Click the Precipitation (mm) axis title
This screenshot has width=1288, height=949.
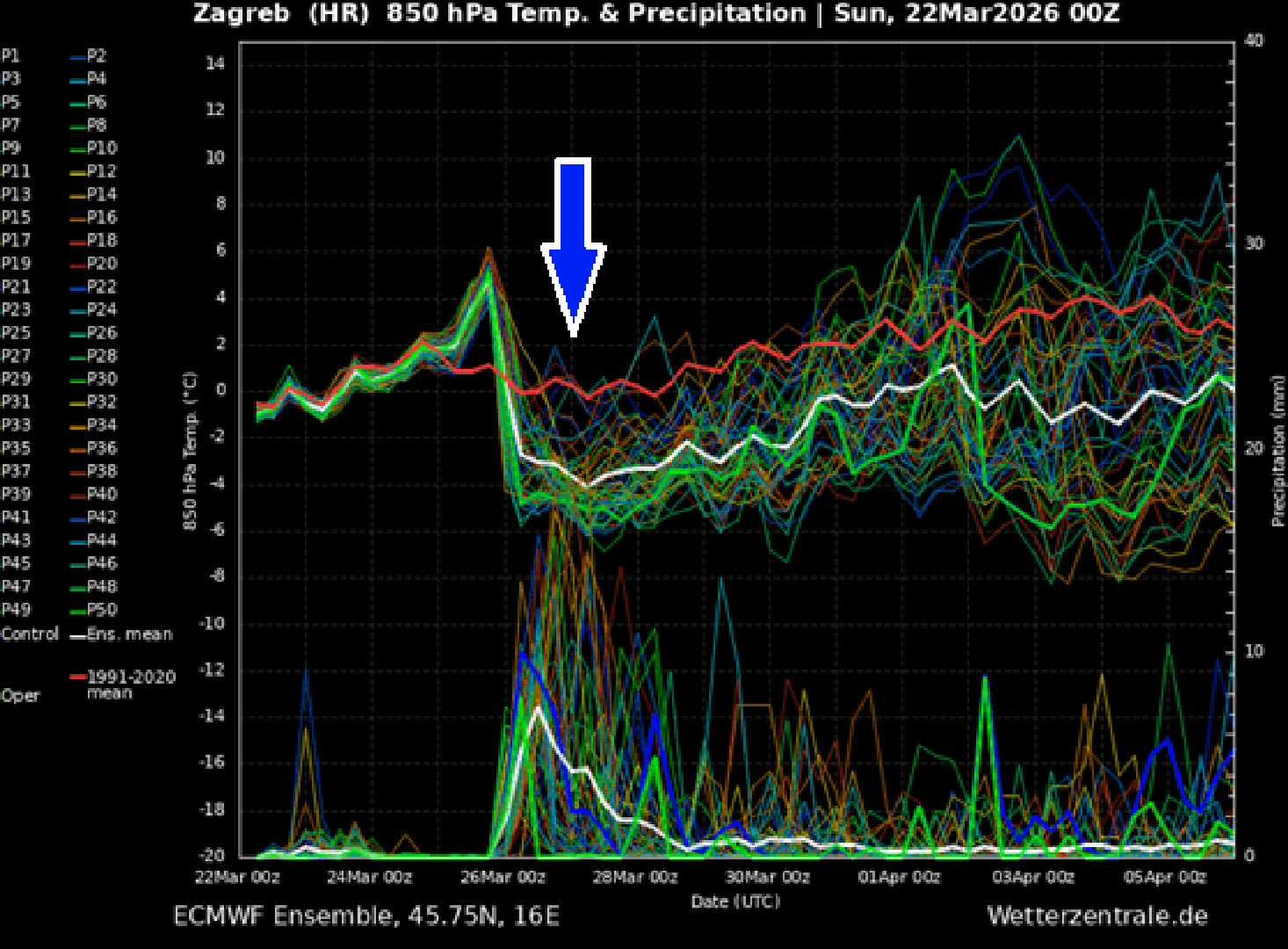(1277, 452)
